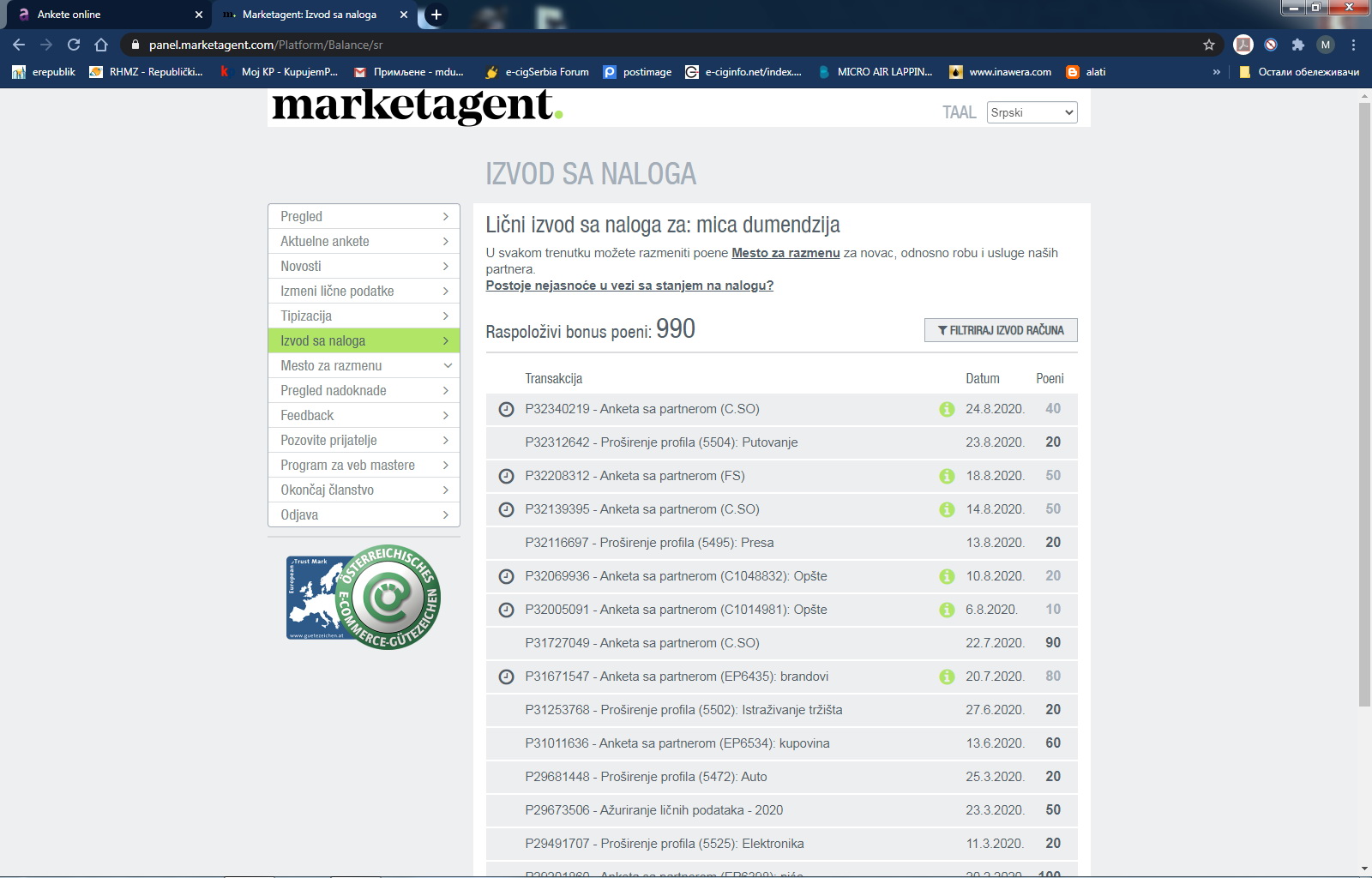Click the pending clock icon on row P32005091
Screen dimensions: 1372x878
click(506, 610)
